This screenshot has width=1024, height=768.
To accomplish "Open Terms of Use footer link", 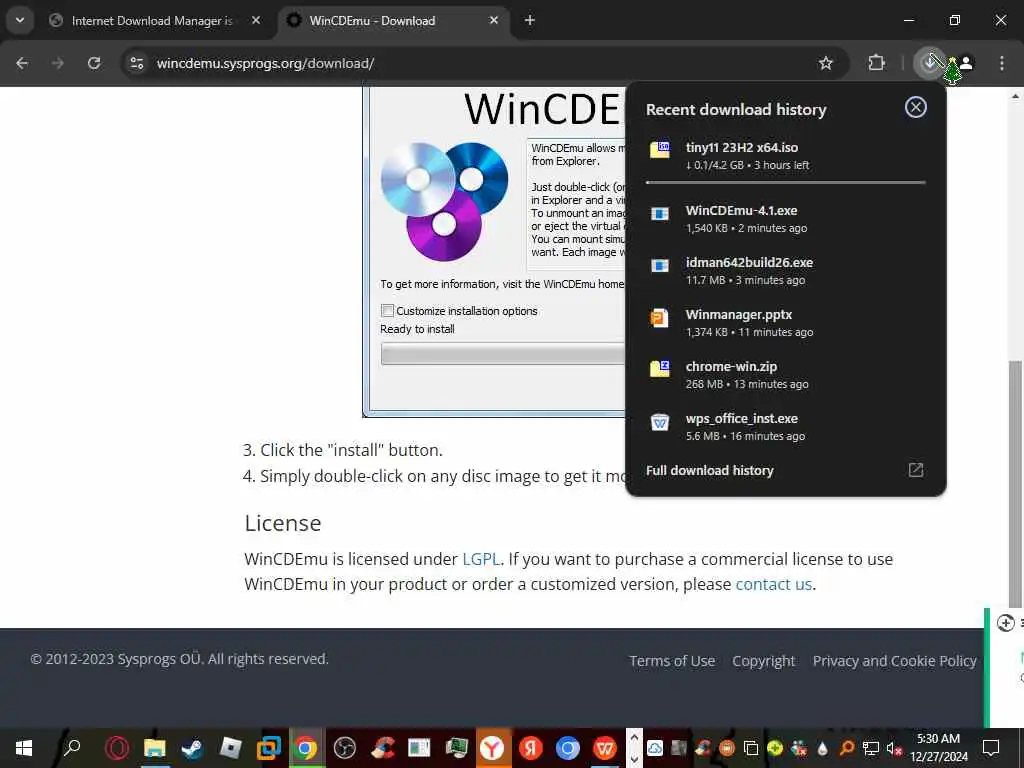I will [672, 661].
